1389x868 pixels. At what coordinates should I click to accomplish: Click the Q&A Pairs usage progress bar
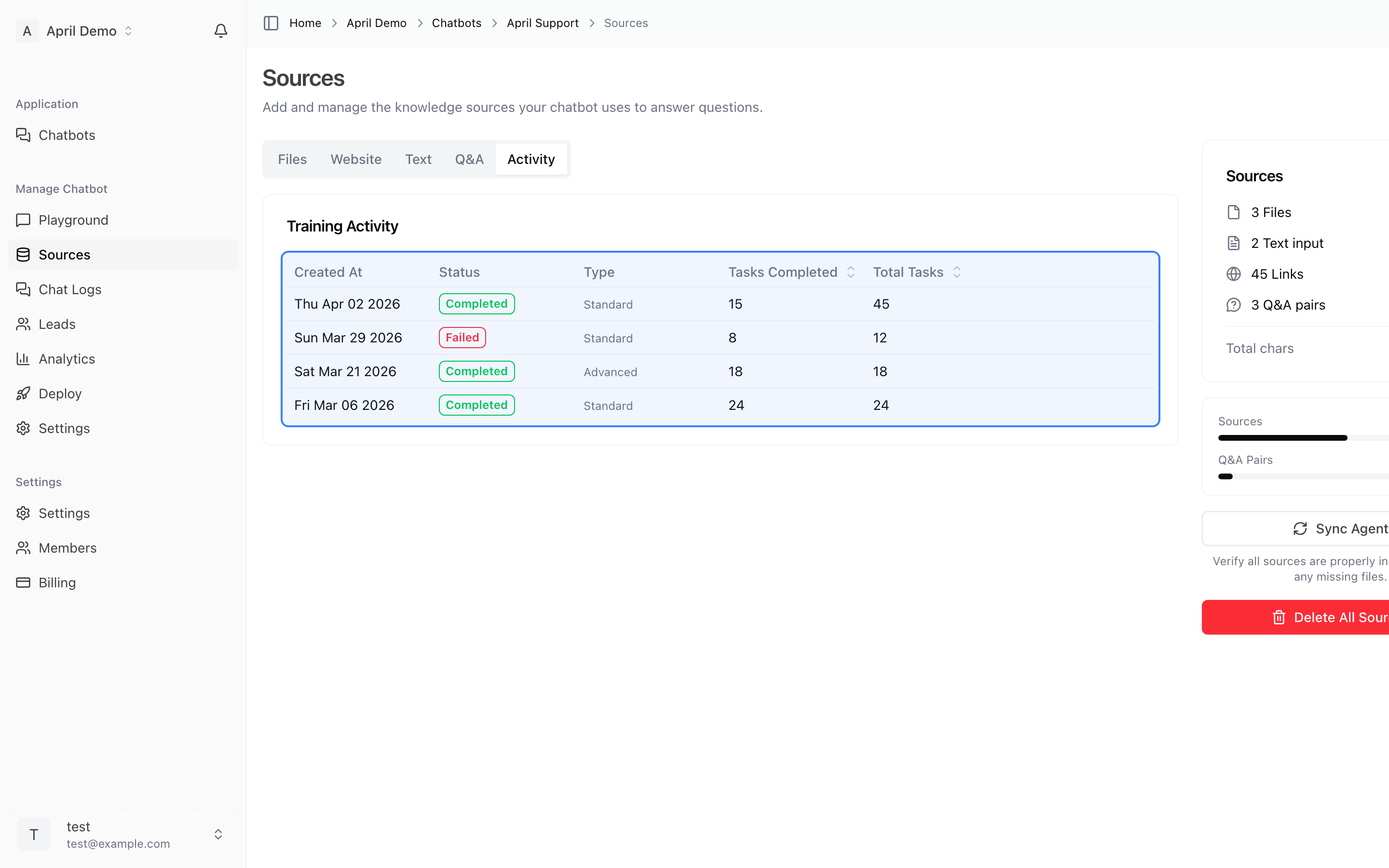tap(1304, 476)
